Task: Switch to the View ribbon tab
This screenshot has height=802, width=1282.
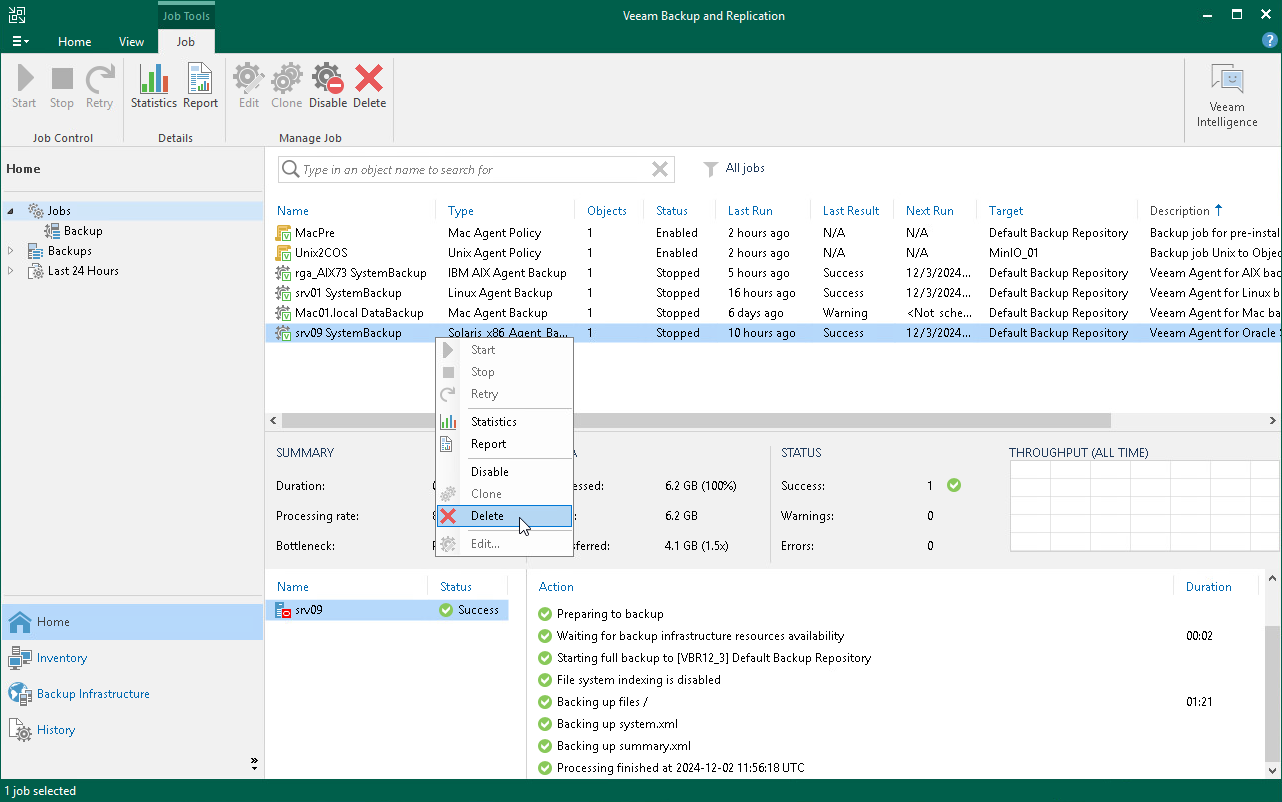Action: [131, 42]
